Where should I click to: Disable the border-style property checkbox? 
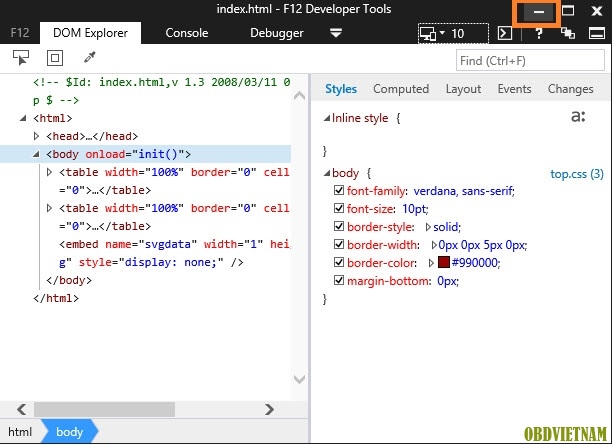pos(339,226)
